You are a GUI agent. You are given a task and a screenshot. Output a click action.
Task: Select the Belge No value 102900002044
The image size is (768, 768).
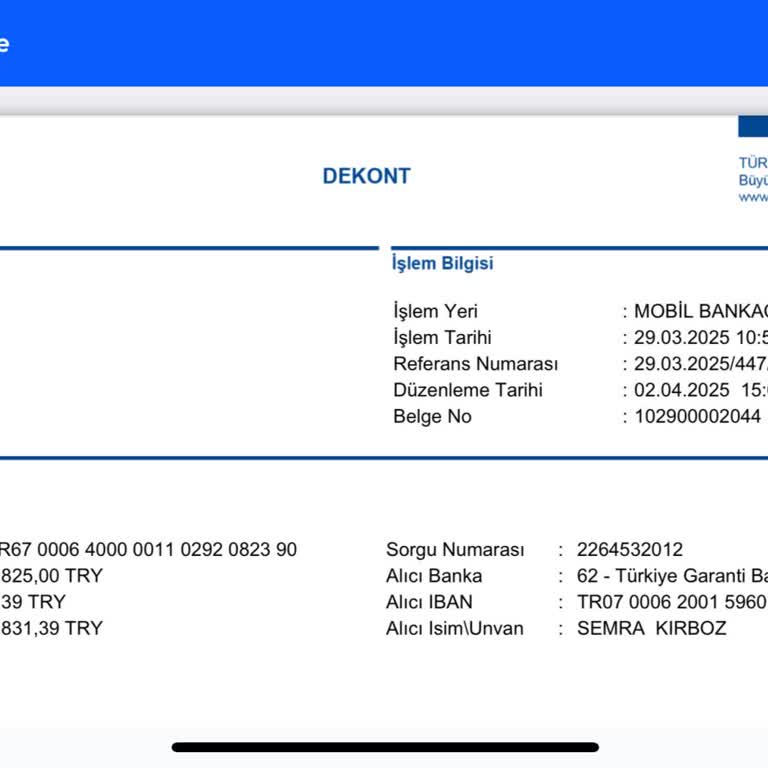tap(697, 416)
